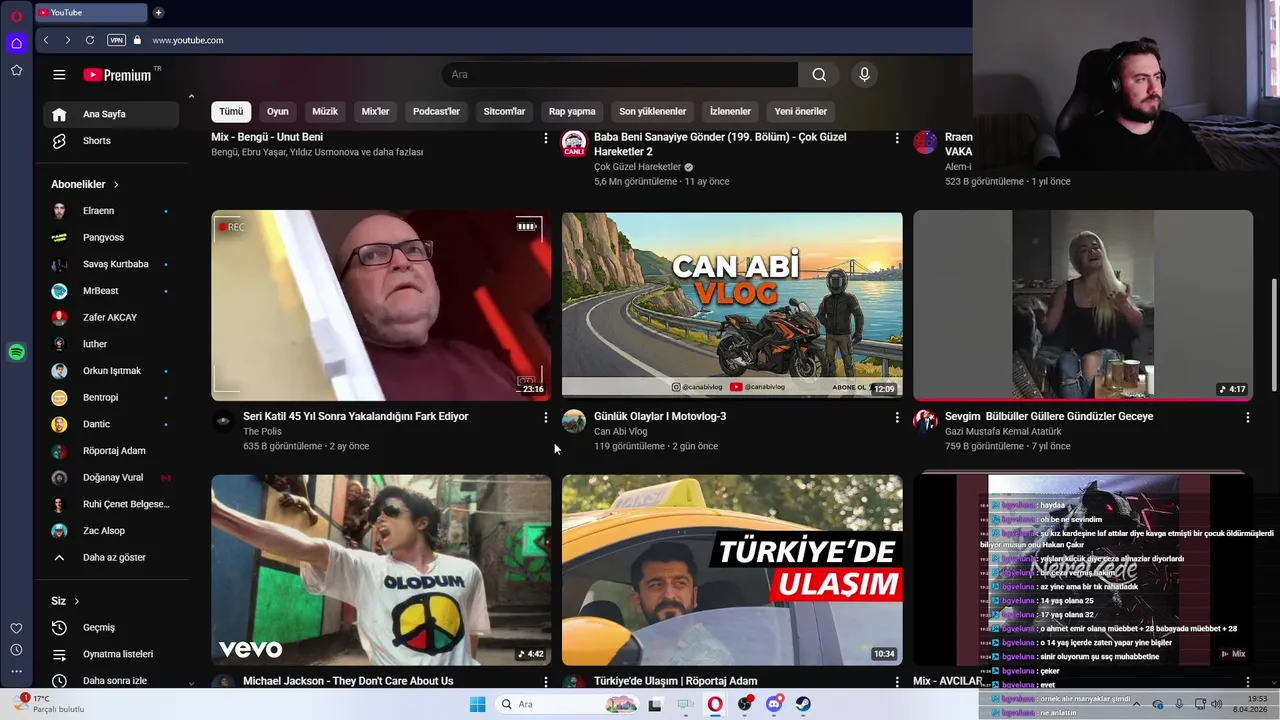Open The Polis channel link
1280x720 pixels.
point(262,432)
